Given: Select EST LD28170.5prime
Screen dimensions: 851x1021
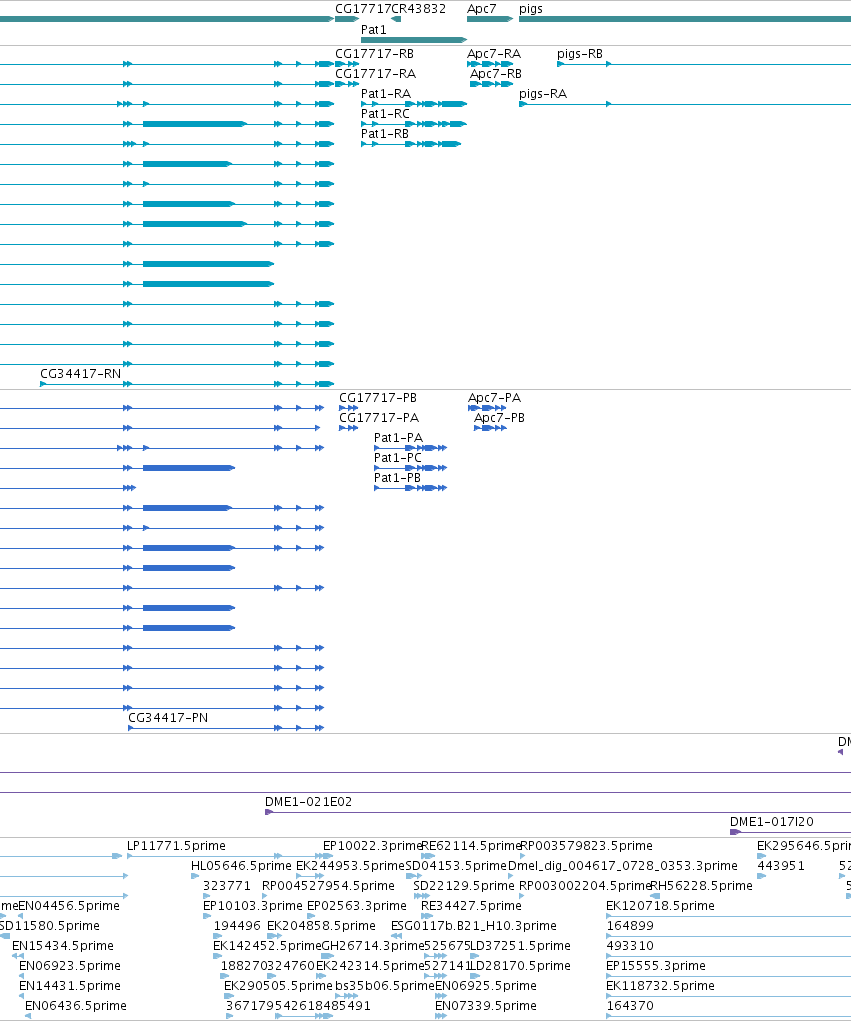Looking at the screenshot, I should (x=520, y=966).
